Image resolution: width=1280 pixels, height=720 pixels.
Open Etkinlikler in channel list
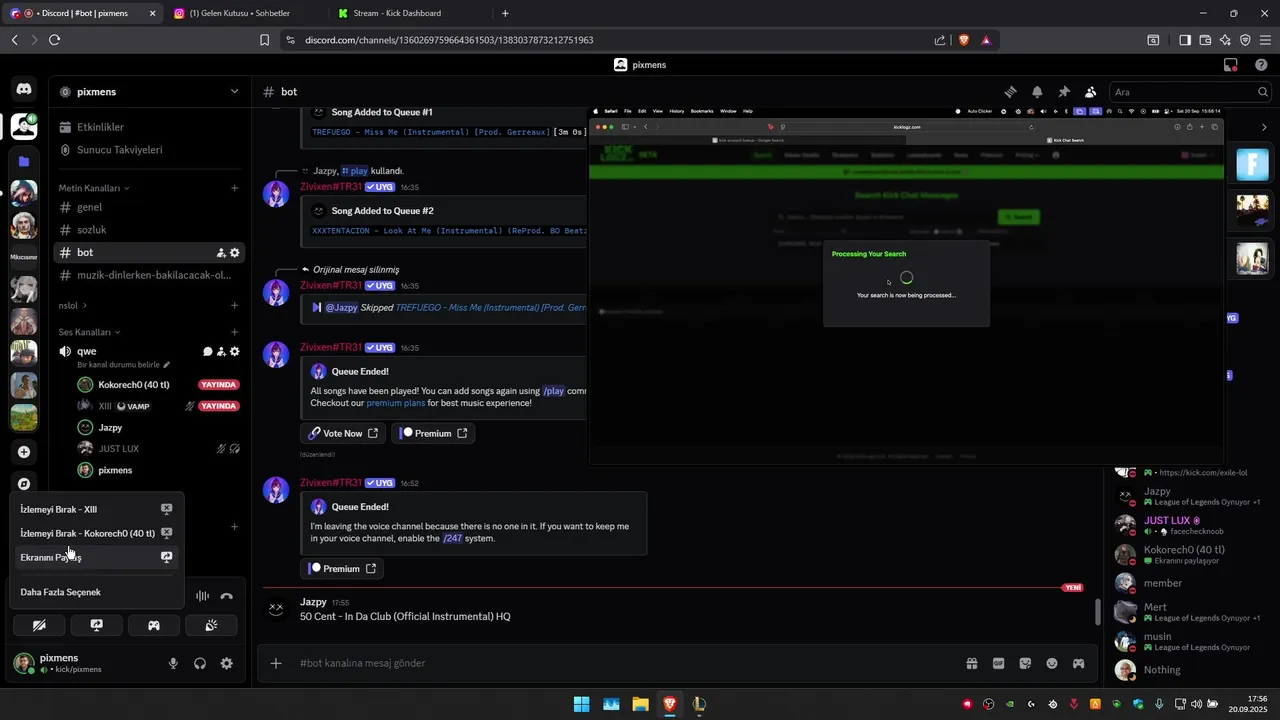click(150, 127)
